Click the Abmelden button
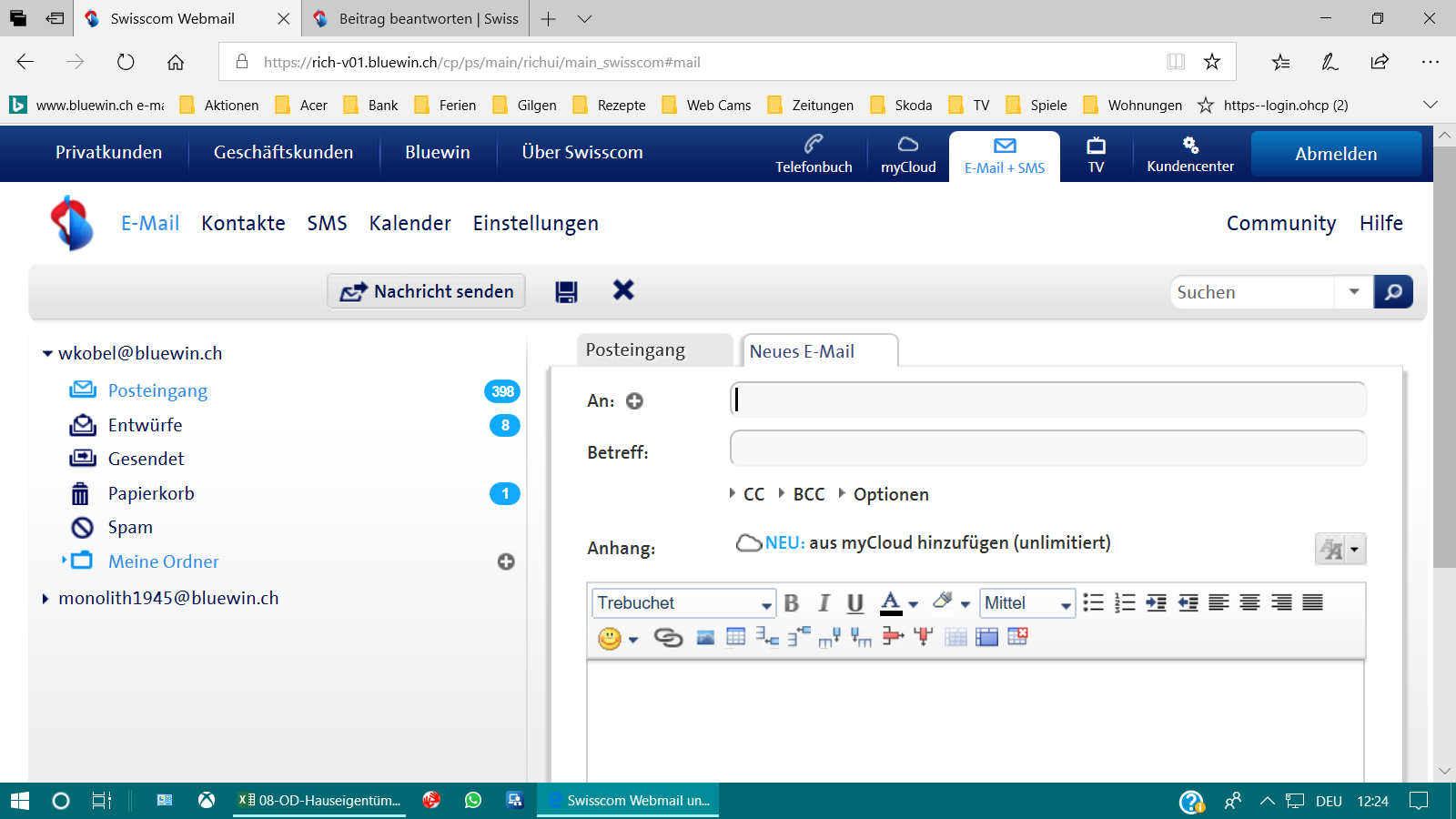The width and height of the screenshot is (1456, 819). (1336, 154)
